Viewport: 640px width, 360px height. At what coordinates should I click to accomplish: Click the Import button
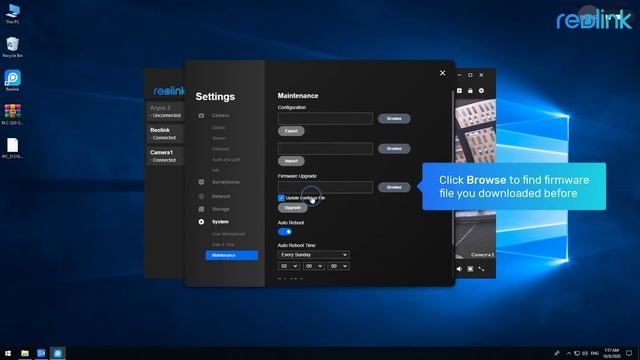[291, 161]
